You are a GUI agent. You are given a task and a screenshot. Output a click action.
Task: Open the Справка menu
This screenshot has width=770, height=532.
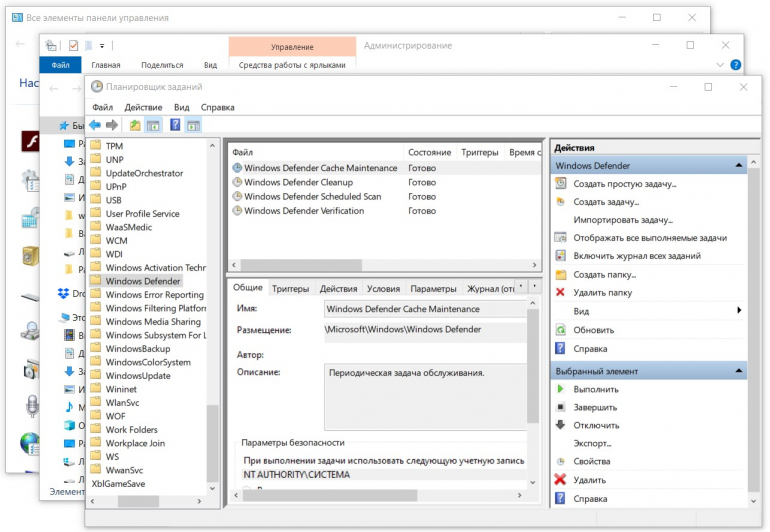tap(218, 107)
